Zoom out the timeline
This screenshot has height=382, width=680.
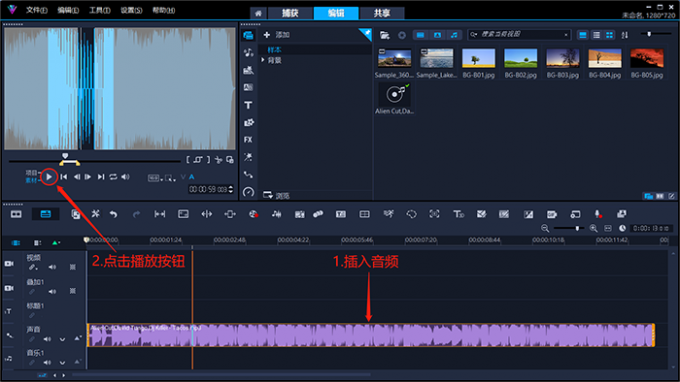545,228
